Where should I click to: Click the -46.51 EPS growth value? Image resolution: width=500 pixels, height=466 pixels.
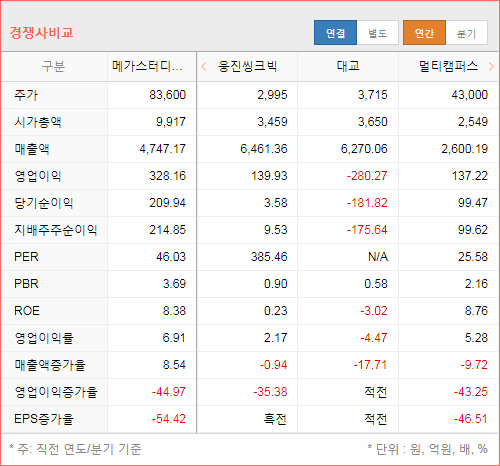[471, 419]
